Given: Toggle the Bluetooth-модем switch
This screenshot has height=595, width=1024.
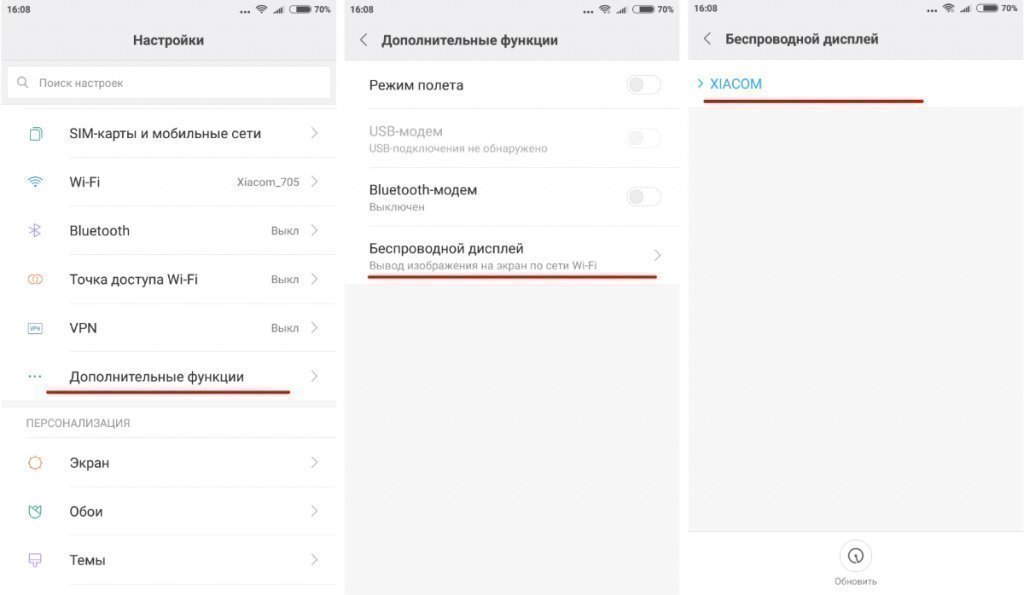Looking at the screenshot, I should [x=643, y=197].
